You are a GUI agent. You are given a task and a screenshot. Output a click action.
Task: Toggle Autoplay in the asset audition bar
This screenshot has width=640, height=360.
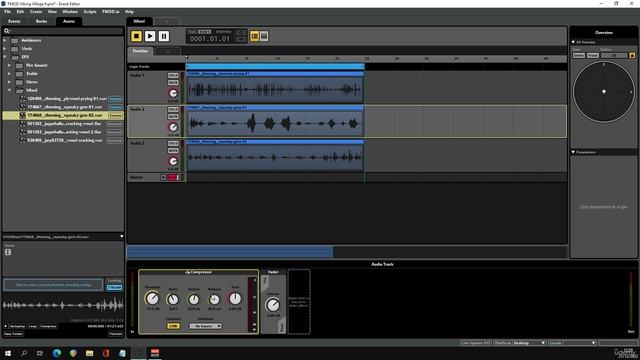pyautogui.click(x=17, y=326)
